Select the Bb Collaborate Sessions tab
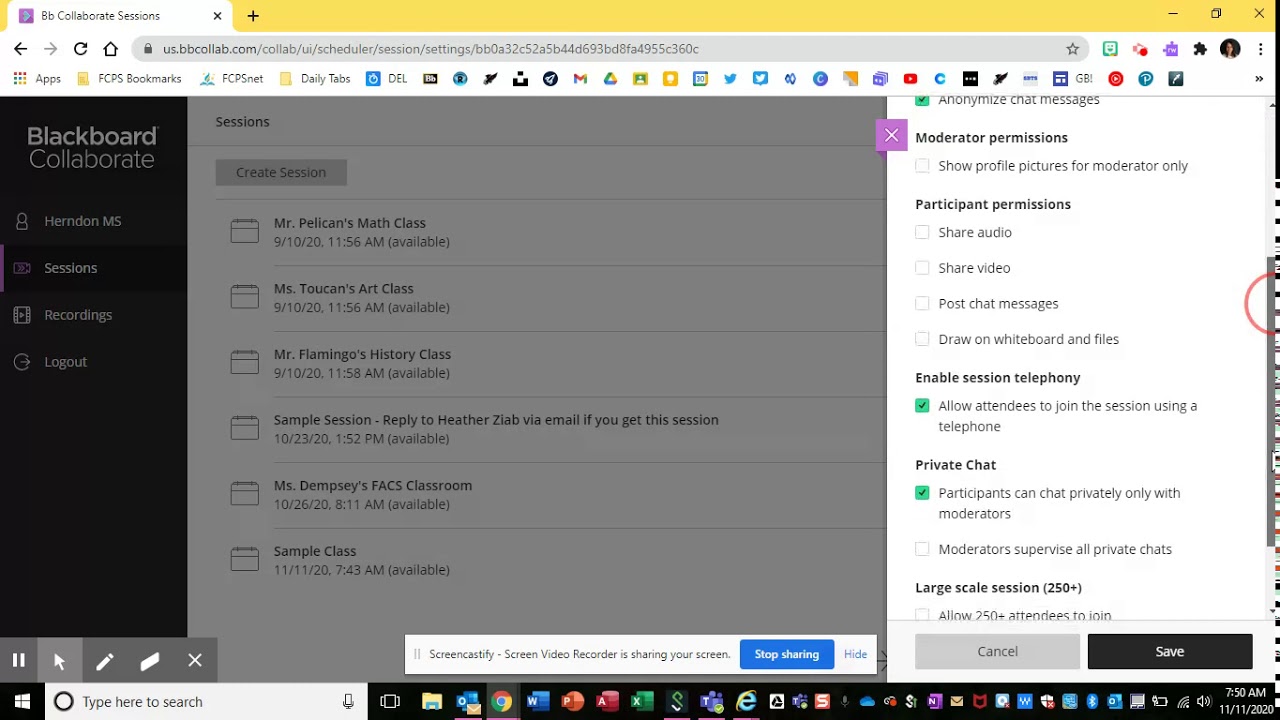This screenshot has width=1280, height=720. 121,16
